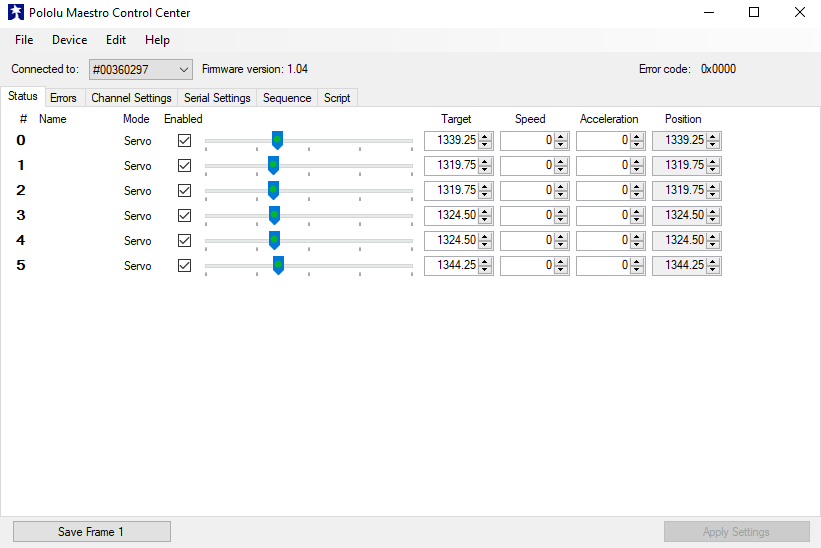Screen dimensions: 821x548
Task: Increase channel 2 Speed with up arrow
Action: click(561, 187)
